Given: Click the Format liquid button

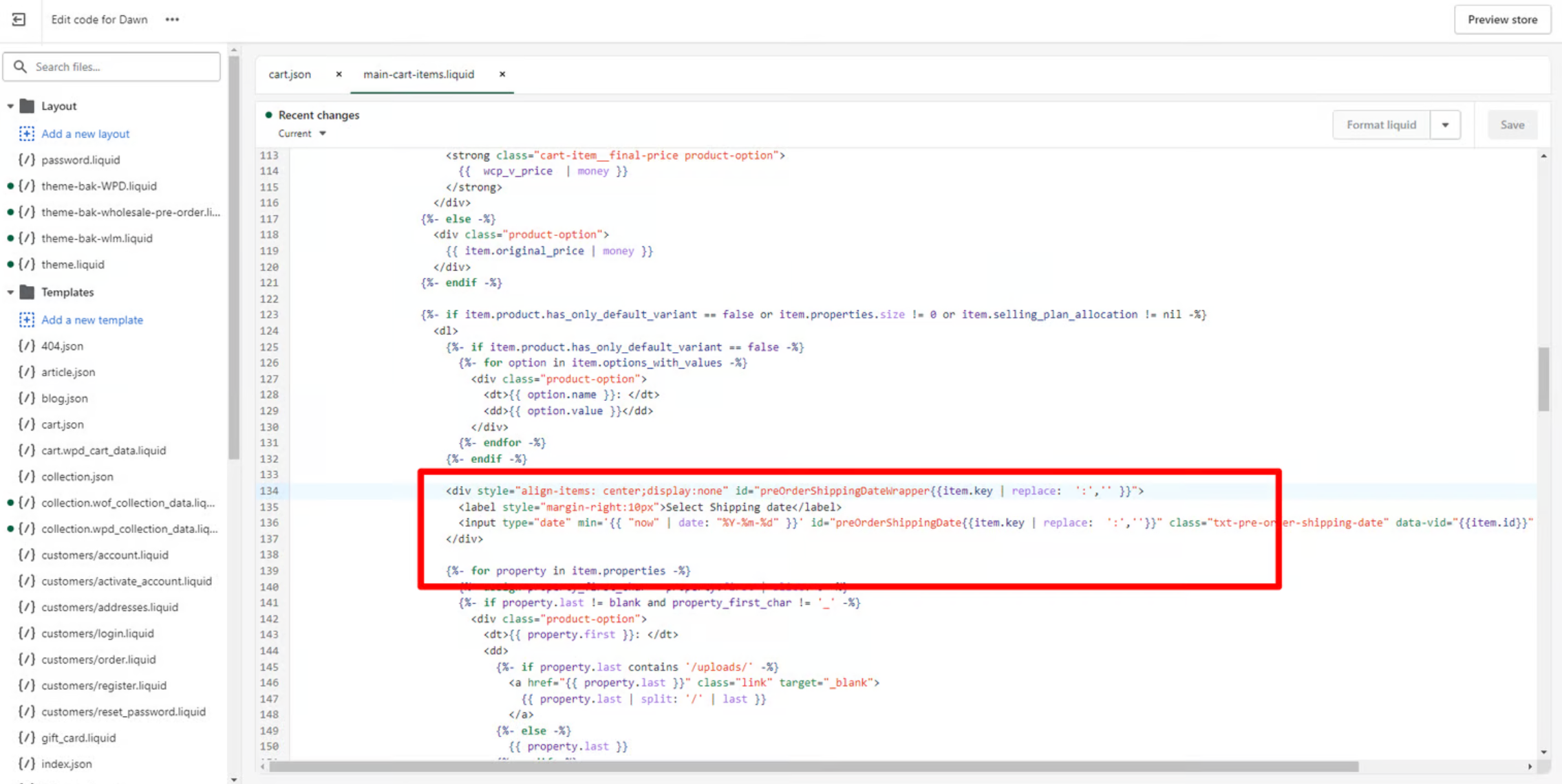Looking at the screenshot, I should point(1381,124).
